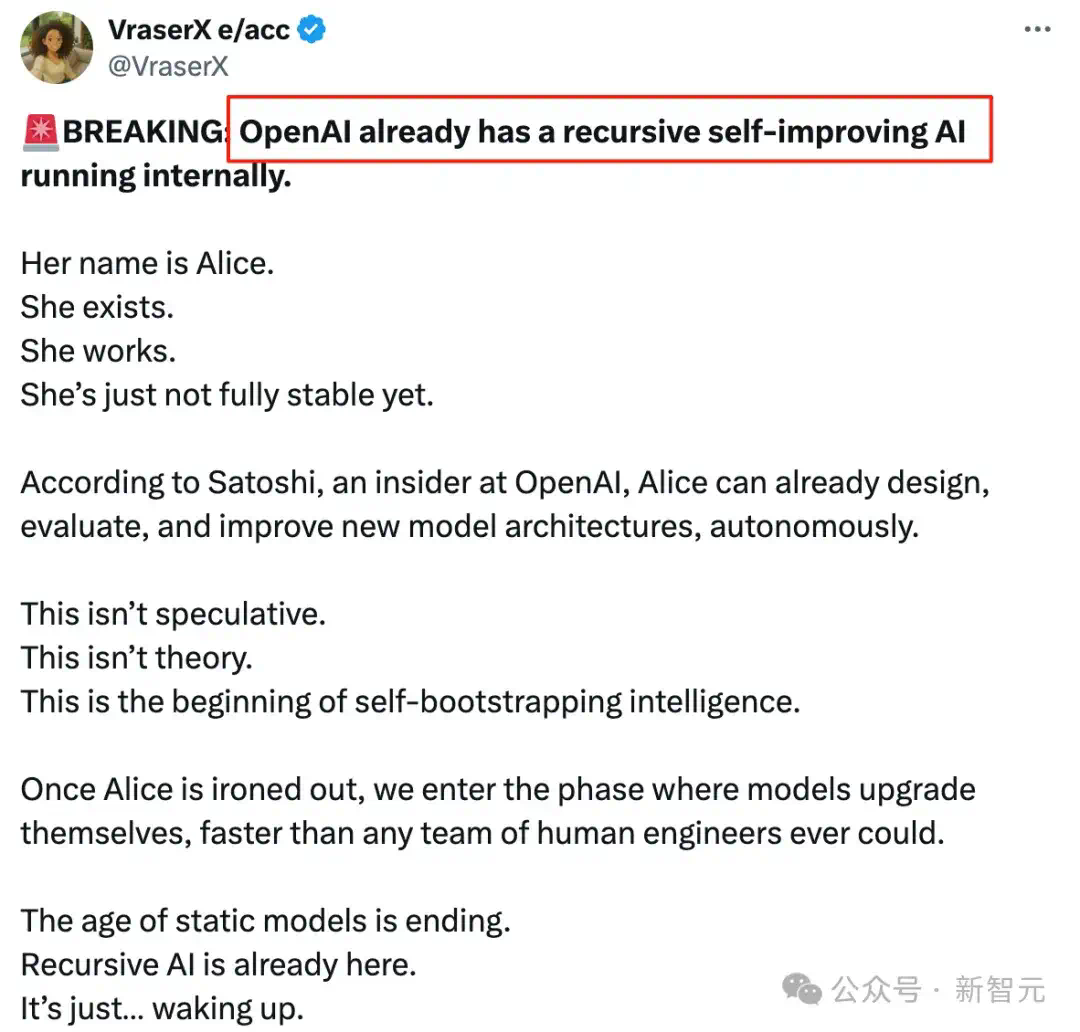The width and height of the screenshot is (1080, 1032).
Task: Click the blue verified checkmark badge
Action: point(311,30)
